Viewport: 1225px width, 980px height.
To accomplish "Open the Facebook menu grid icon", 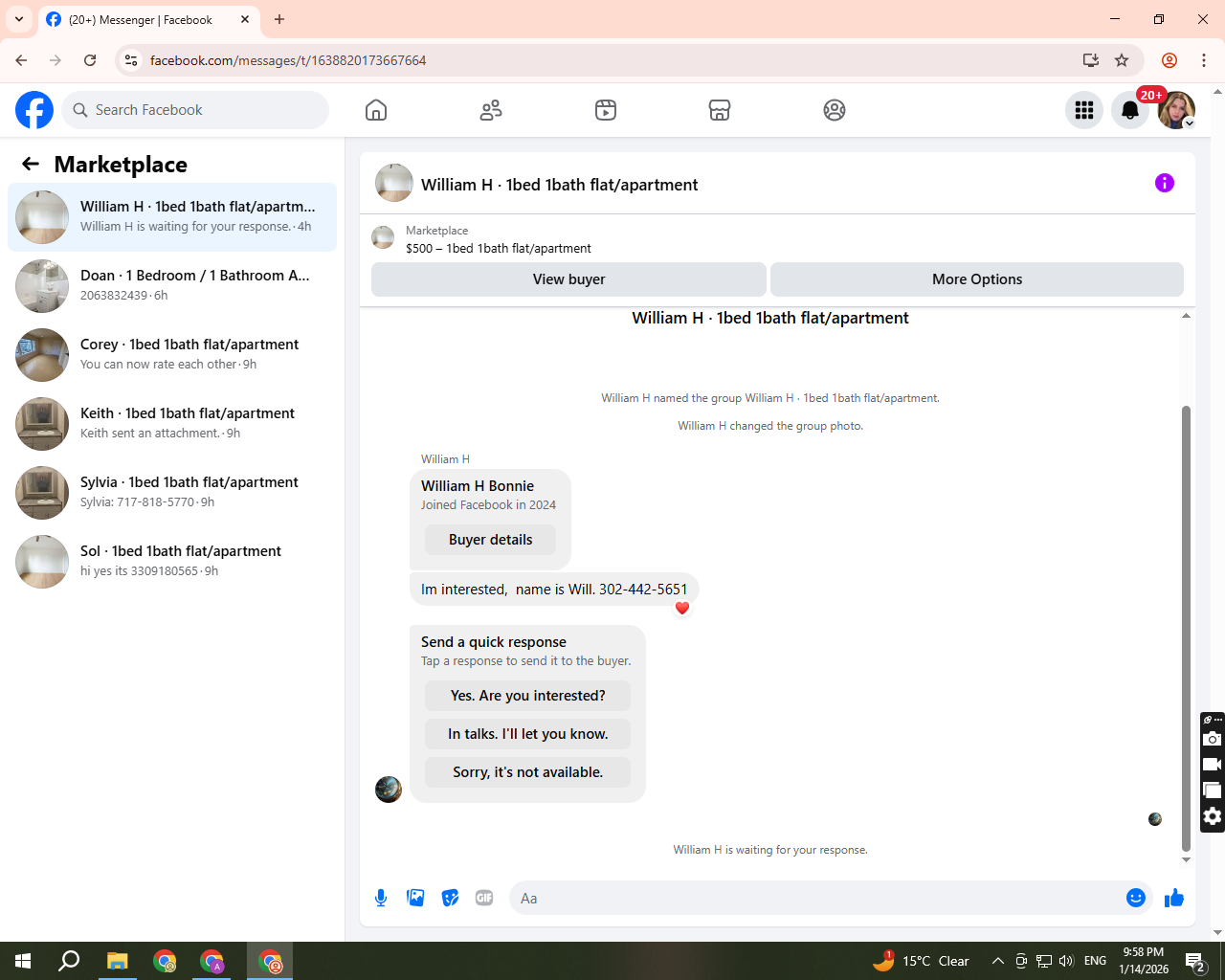I will click(x=1084, y=110).
